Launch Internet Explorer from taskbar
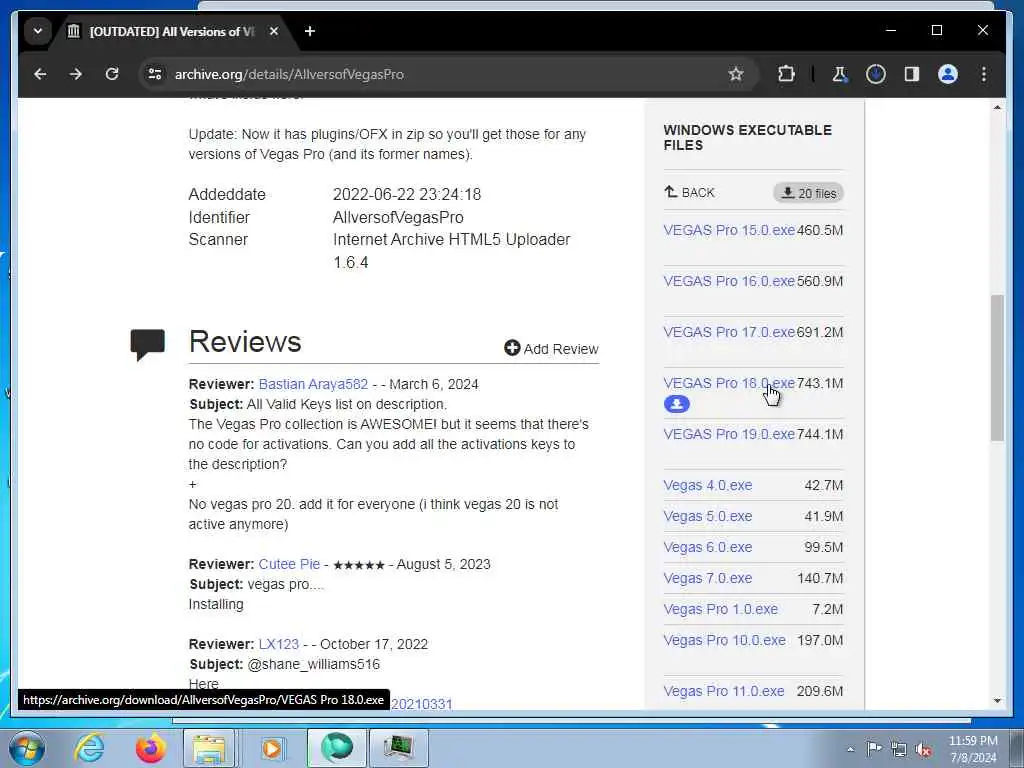 (89, 748)
